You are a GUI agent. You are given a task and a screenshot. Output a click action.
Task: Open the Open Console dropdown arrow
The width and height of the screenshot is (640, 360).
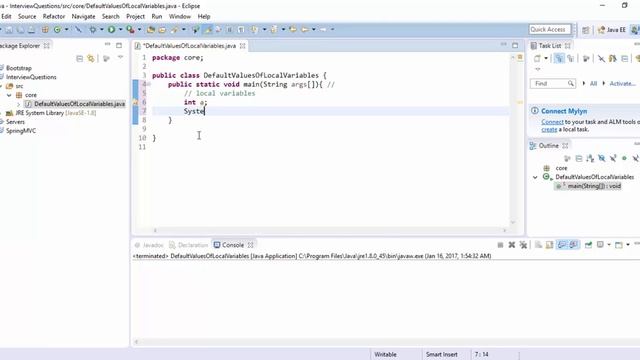coord(628,245)
